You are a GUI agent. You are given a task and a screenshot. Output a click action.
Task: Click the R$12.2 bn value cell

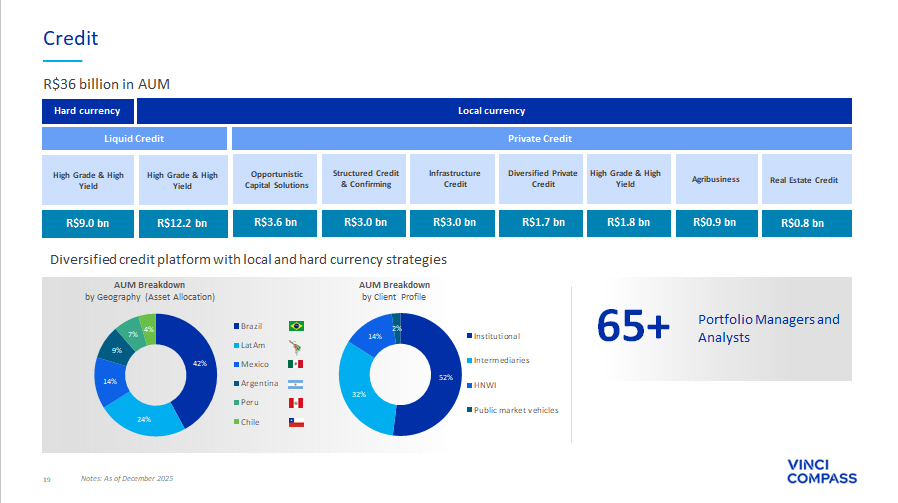(182, 223)
